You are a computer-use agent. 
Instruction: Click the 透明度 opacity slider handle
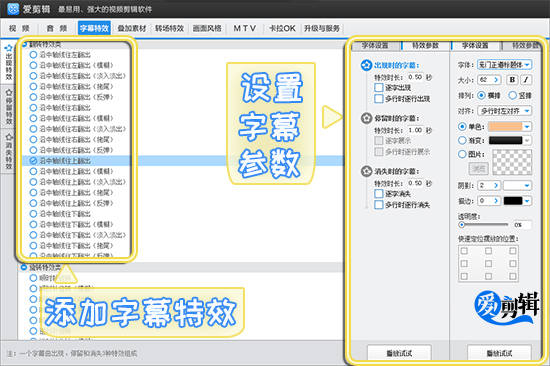(x=462, y=225)
